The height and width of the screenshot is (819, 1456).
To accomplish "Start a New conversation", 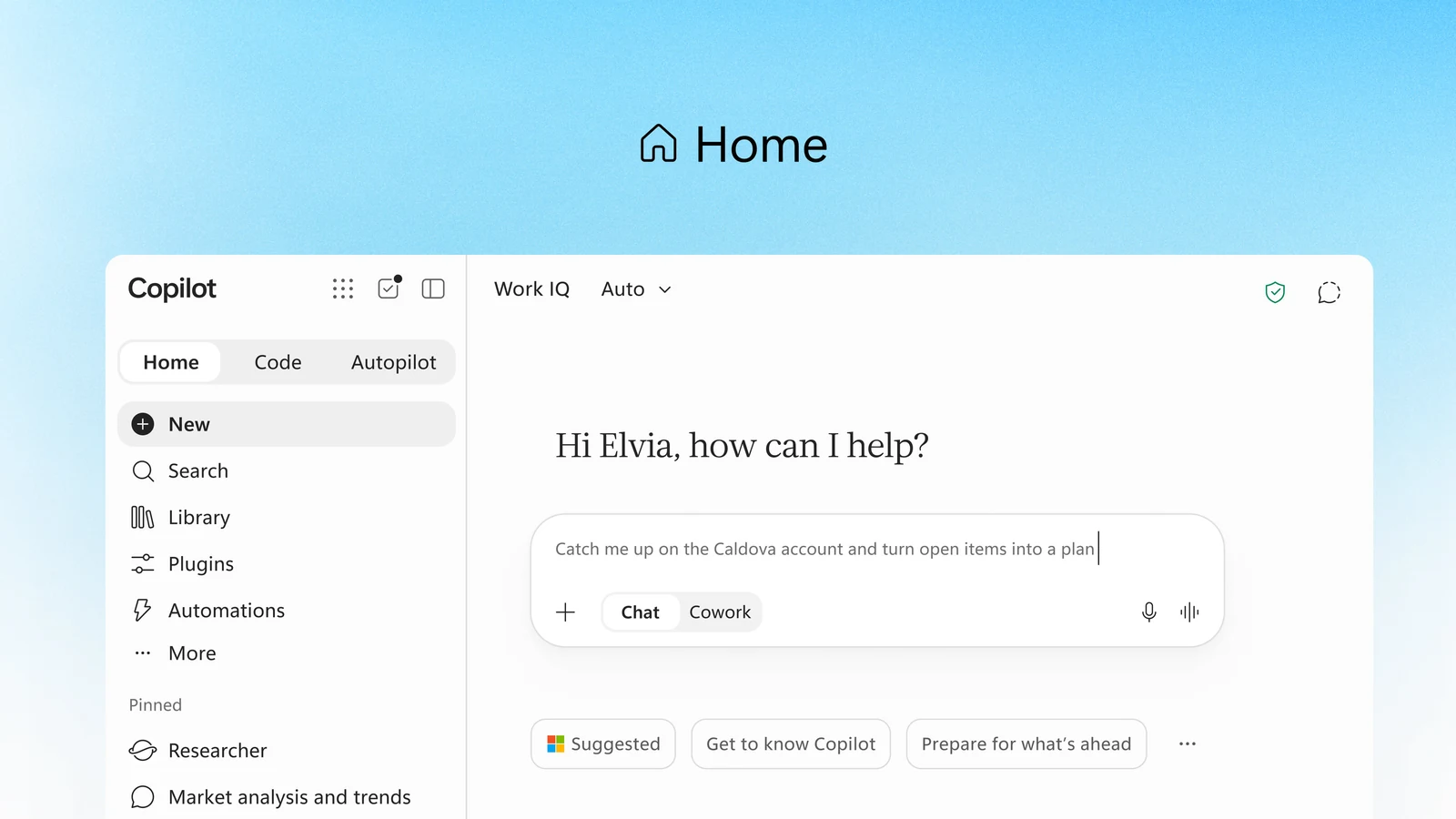I will click(x=287, y=424).
